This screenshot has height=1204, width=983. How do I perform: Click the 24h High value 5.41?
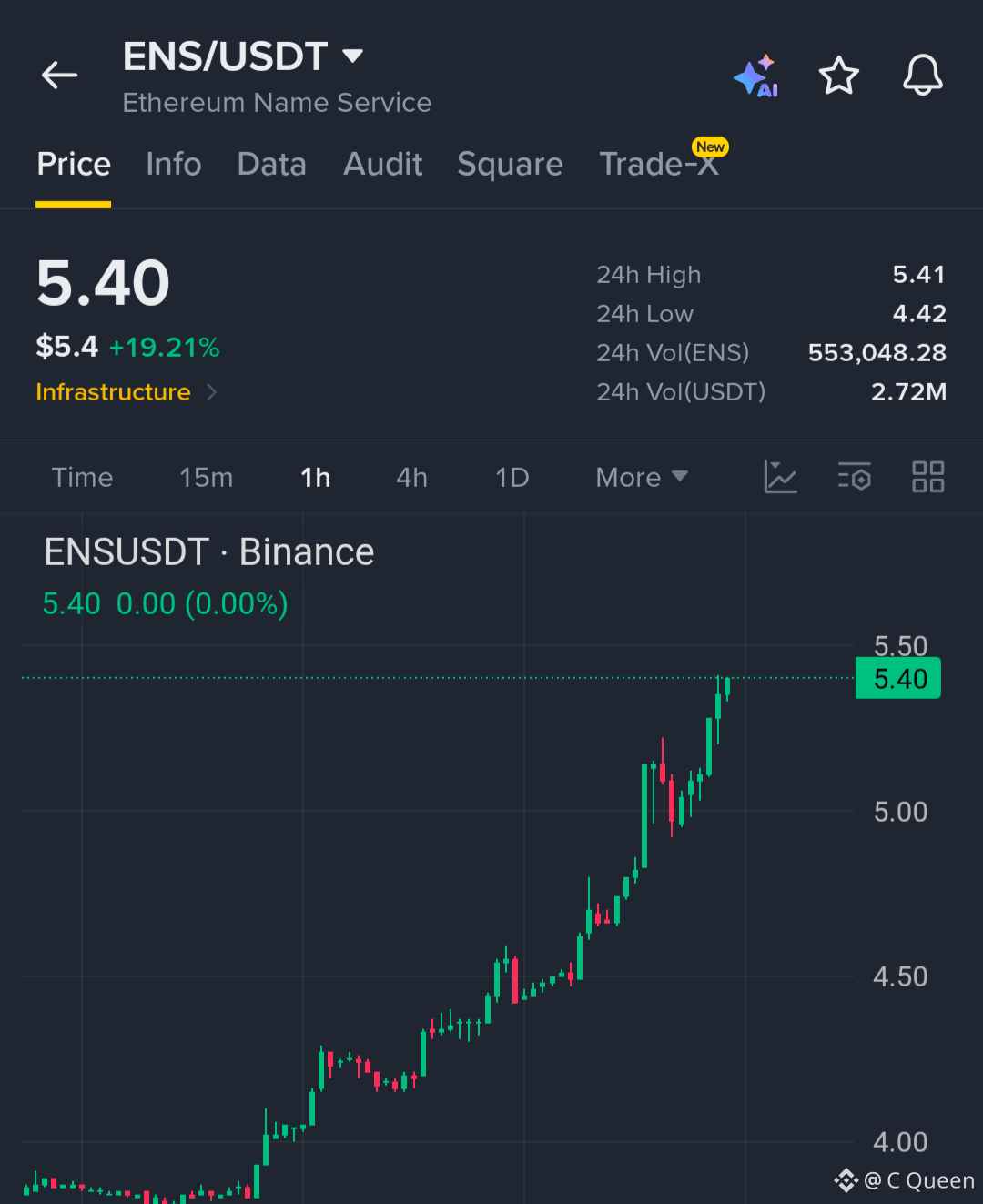(919, 275)
